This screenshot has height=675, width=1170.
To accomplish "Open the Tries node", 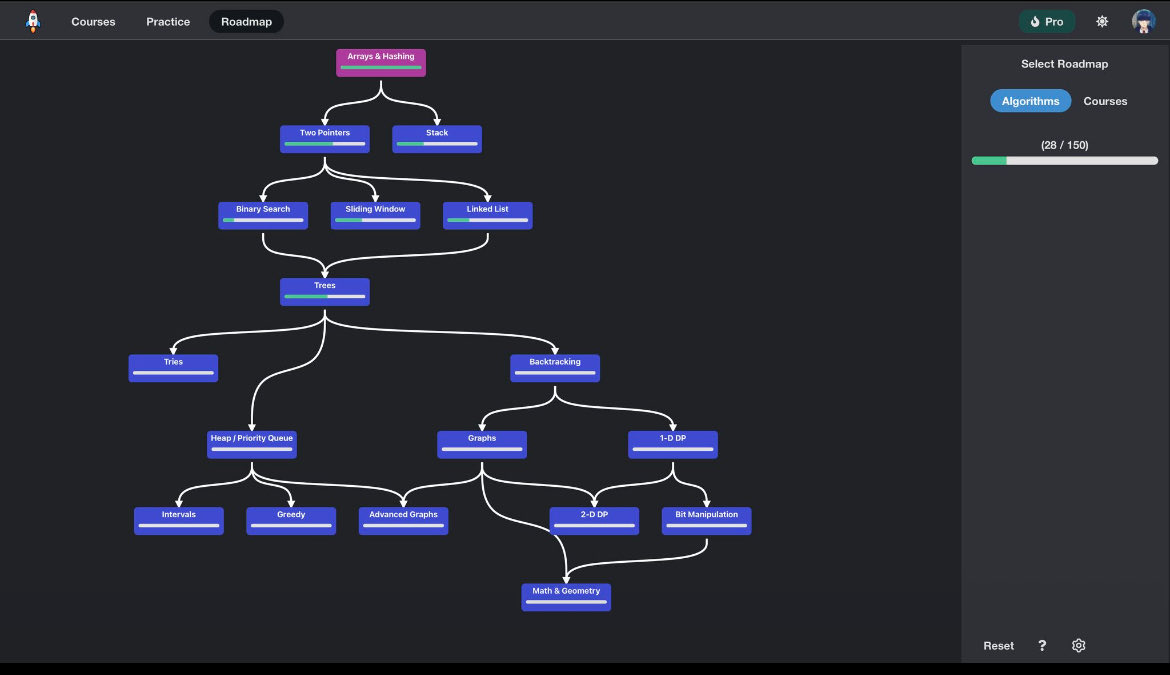I will pos(173,368).
